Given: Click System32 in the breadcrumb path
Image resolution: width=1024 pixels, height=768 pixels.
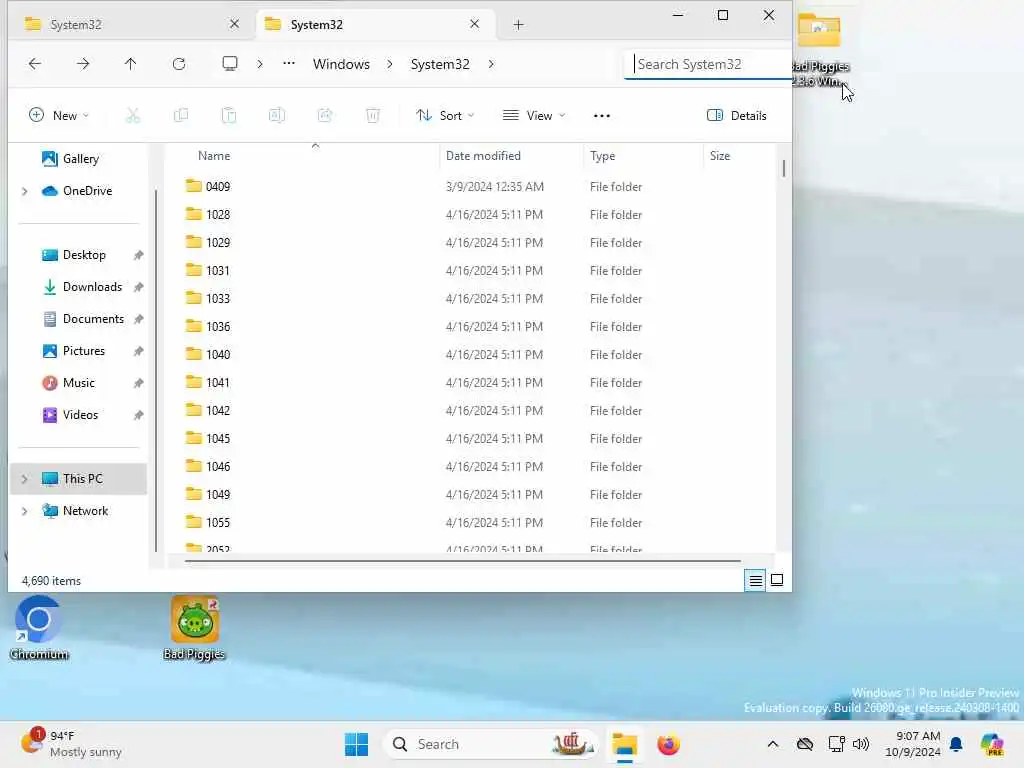Looking at the screenshot, I should pos(440,64).
